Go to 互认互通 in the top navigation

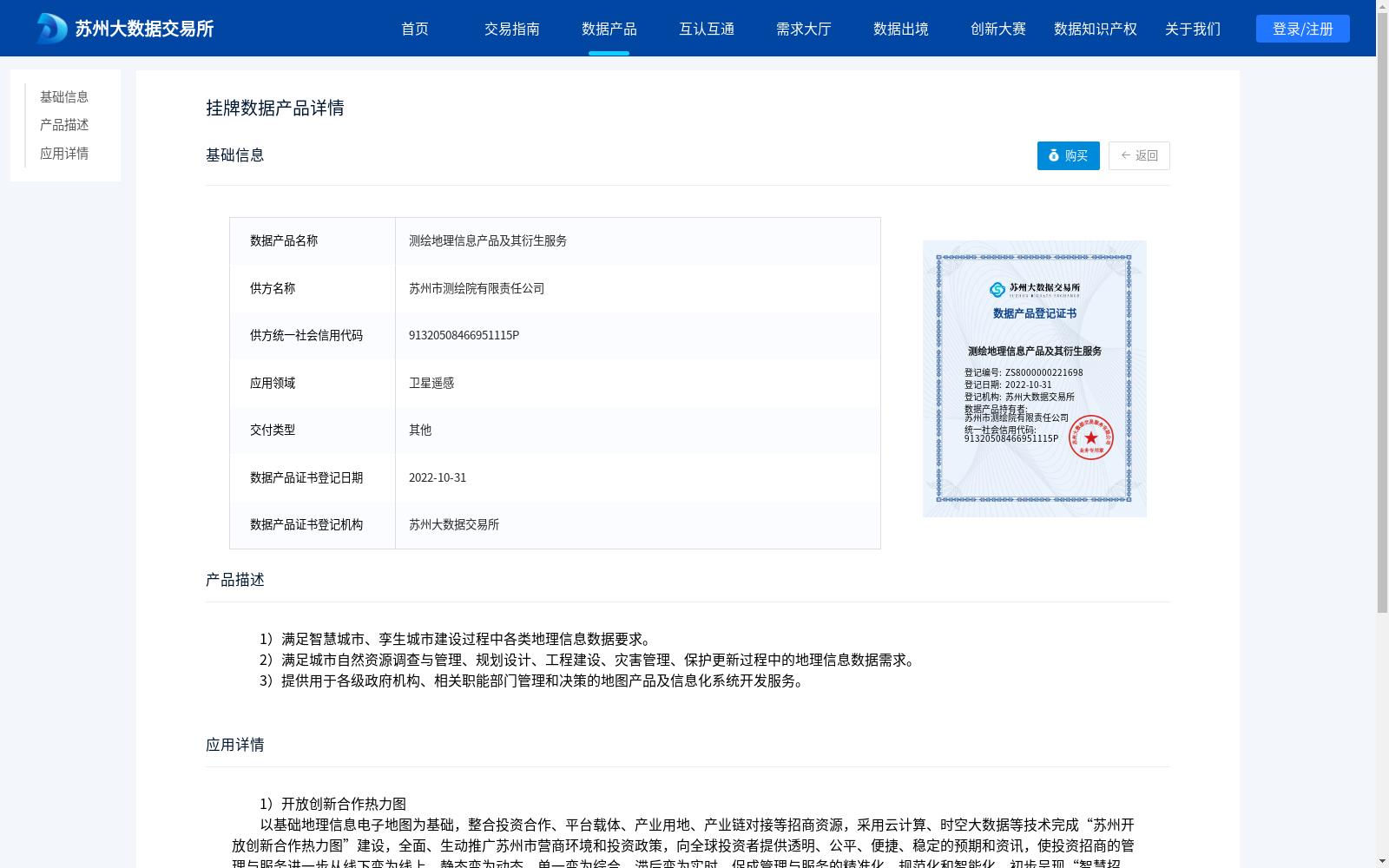coord(707,29)
